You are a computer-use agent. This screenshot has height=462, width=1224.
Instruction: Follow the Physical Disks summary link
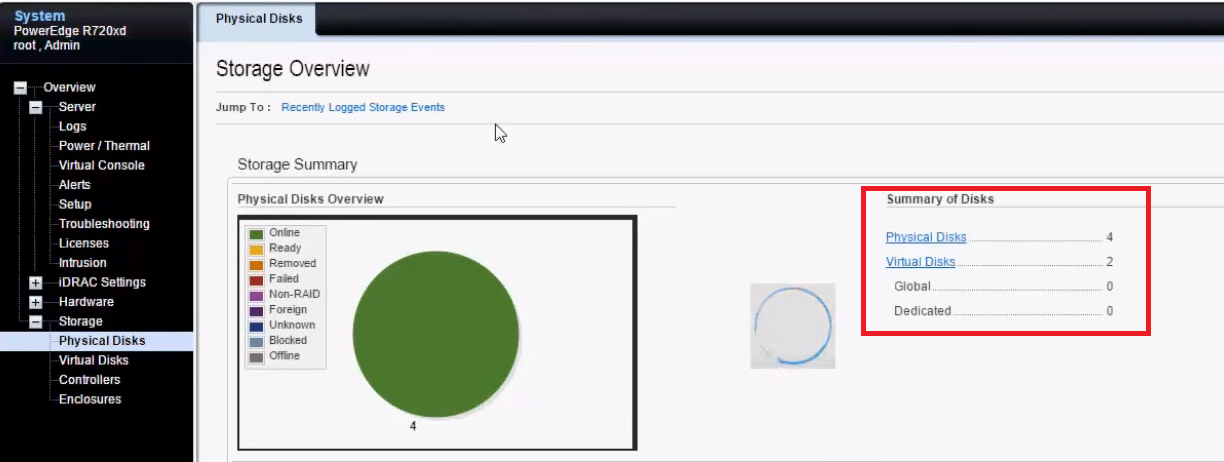tap(926, 238)
